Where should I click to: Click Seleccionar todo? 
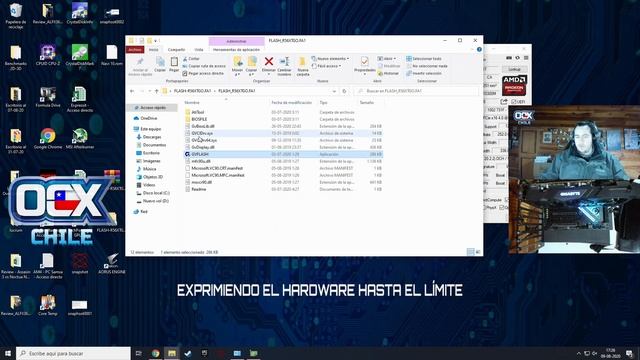click(x=424, y=59)
